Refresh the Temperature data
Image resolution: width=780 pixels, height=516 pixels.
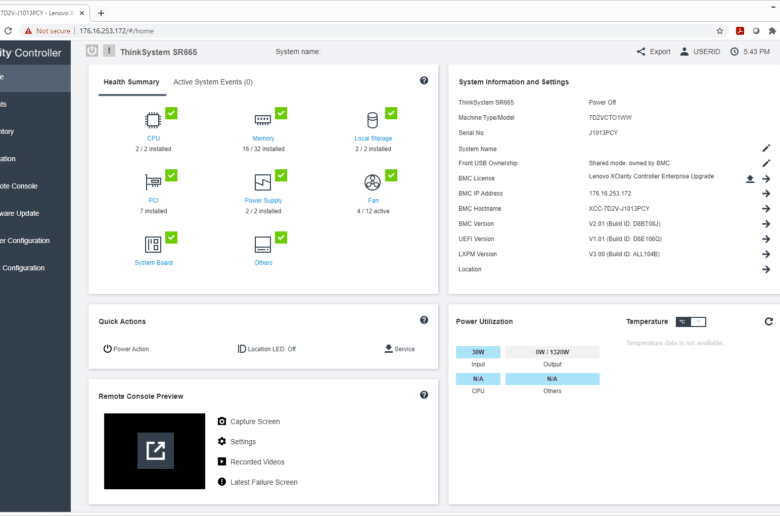[769, 321]
